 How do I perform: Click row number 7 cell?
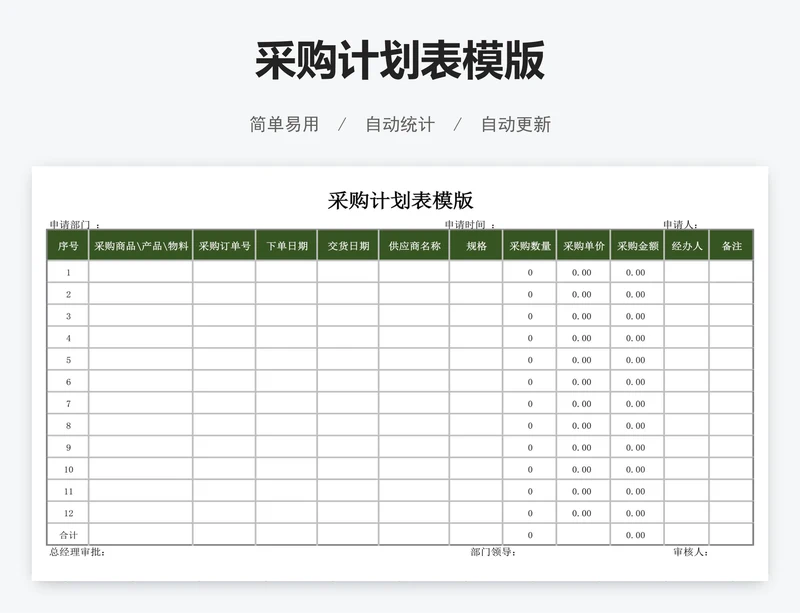(68, 404)
